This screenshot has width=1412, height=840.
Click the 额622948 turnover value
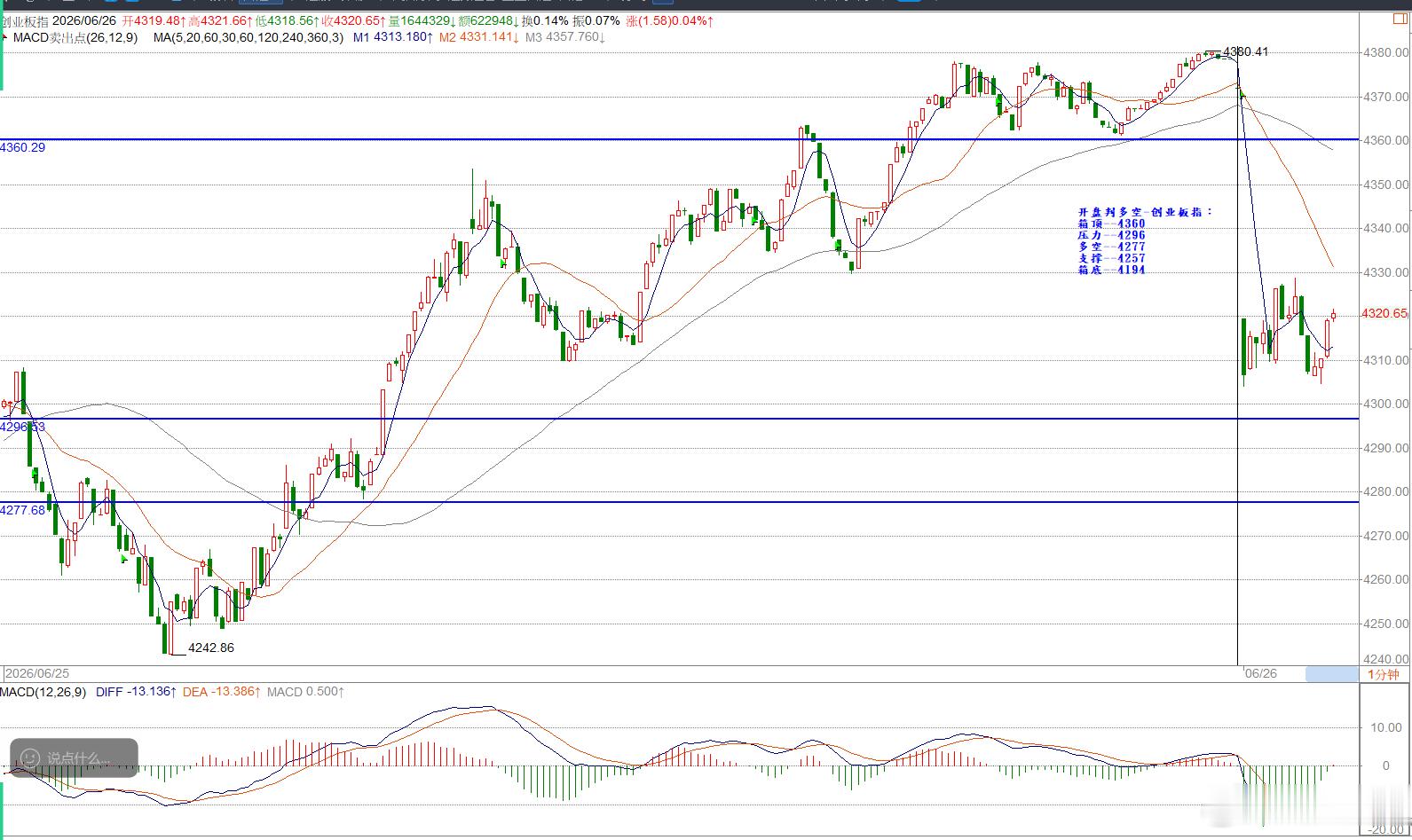point(488,20)
